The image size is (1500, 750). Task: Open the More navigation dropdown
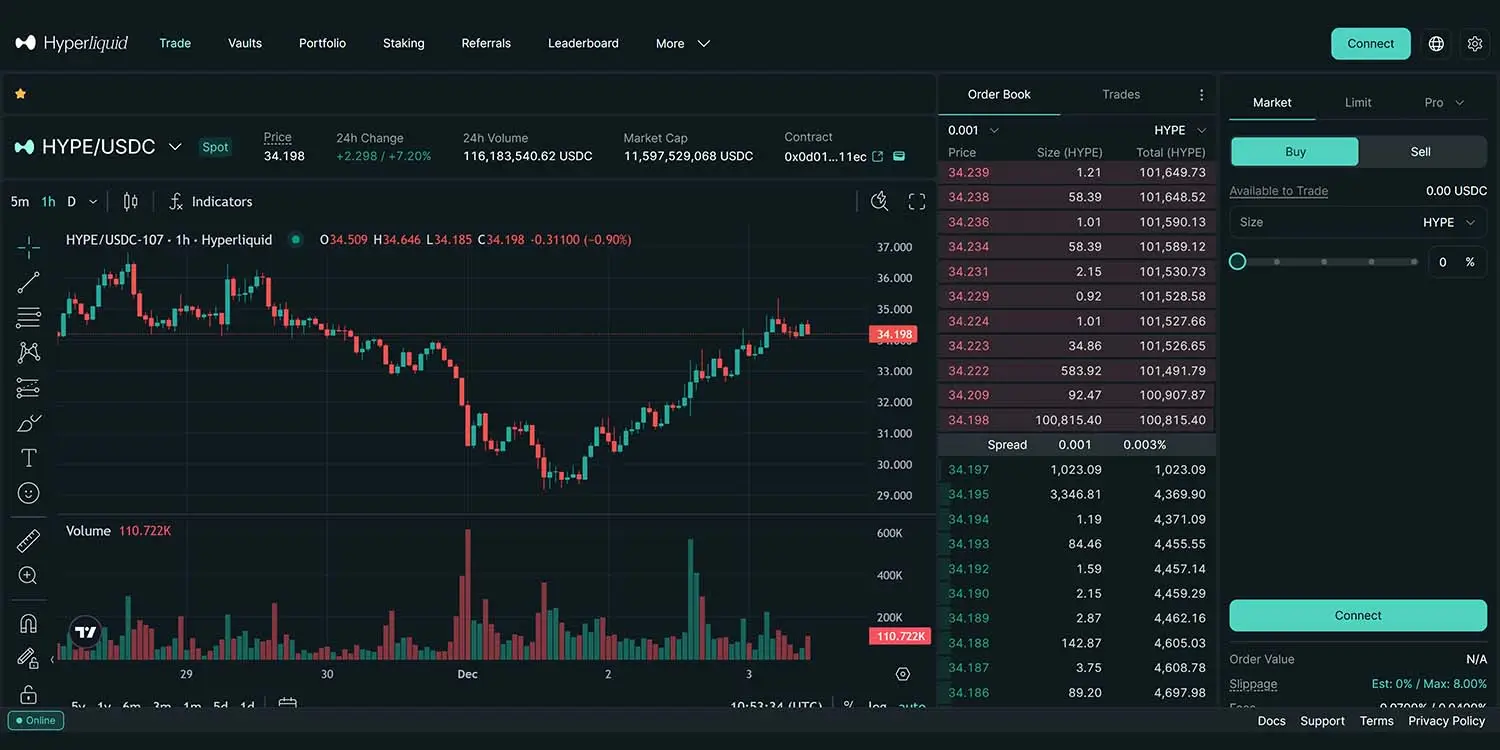click(682, 44)
